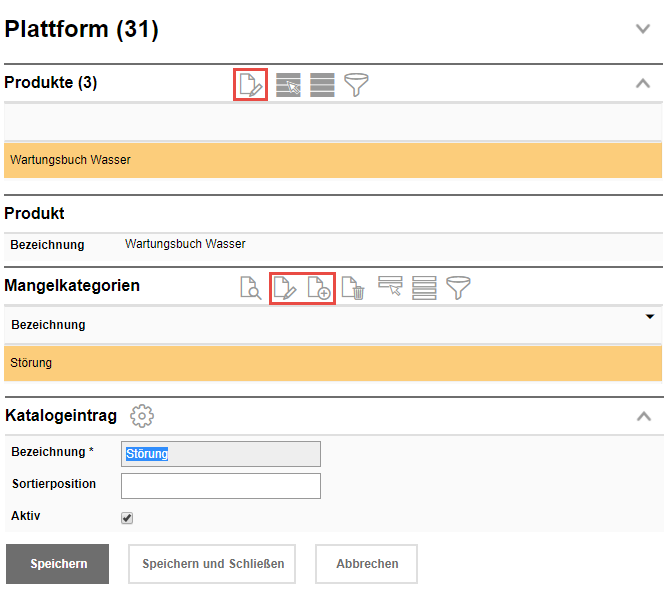Edit the selected Mangelkategorie entry
Screen dimensions: 668x590
286,288
